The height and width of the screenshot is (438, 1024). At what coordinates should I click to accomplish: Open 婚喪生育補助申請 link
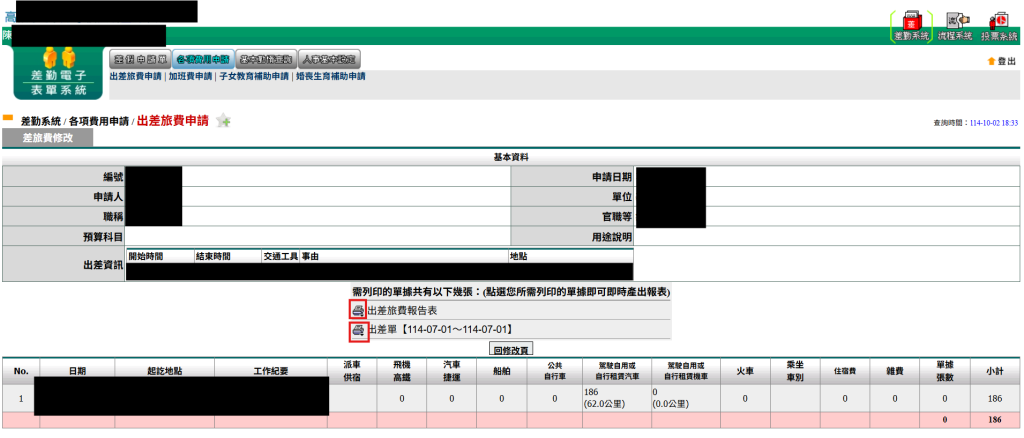click(x=330, y=76)
